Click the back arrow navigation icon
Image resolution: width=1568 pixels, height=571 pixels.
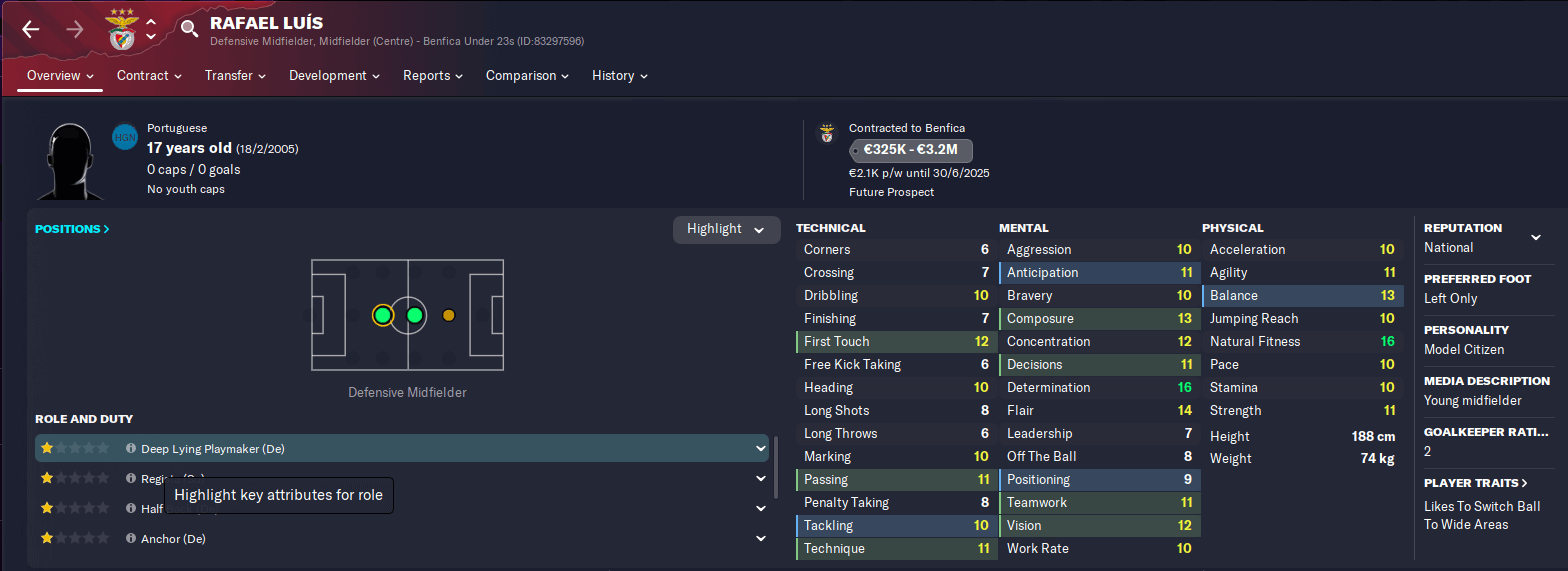pos(31,29)
